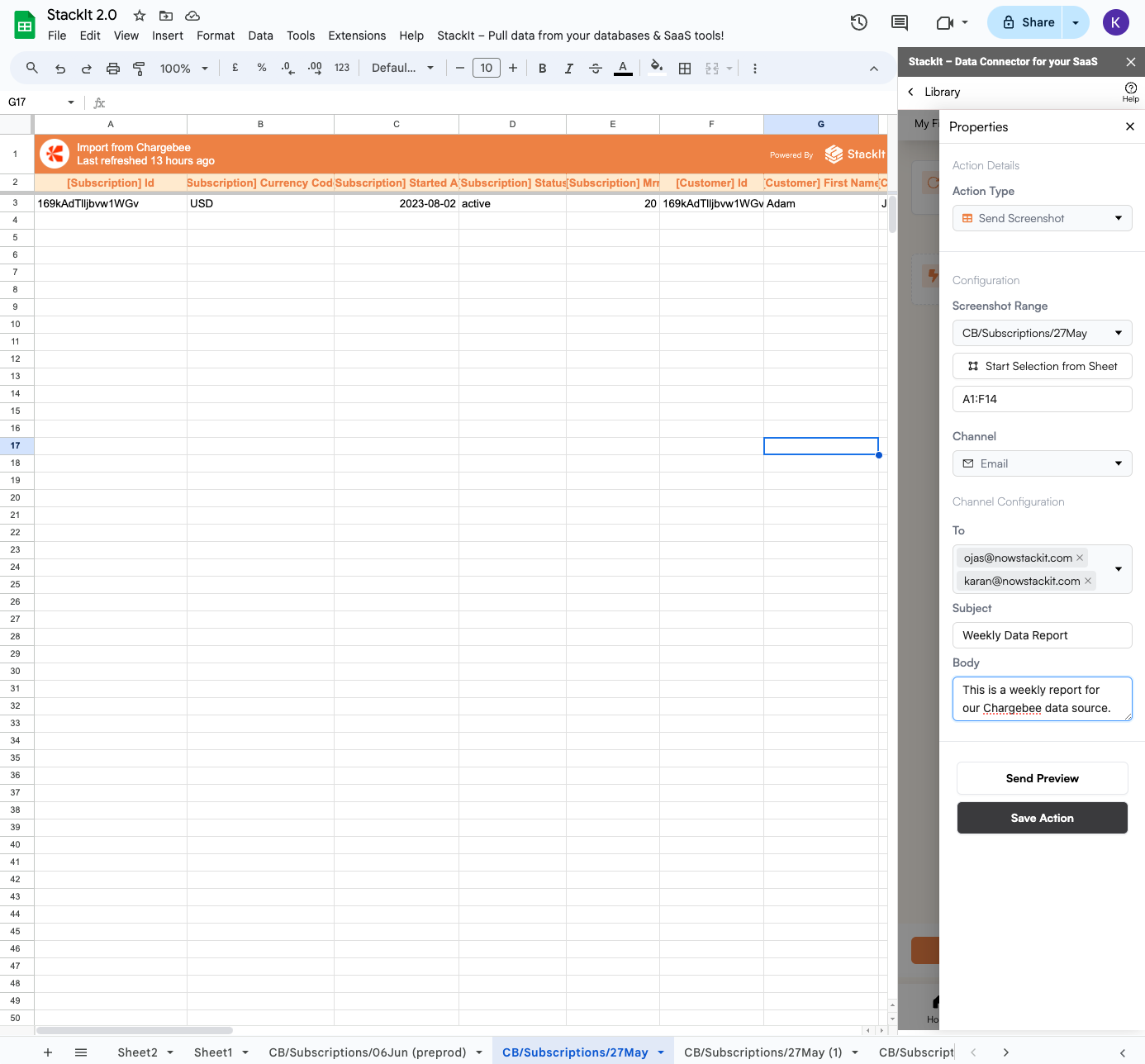The width and height of the screenshot is (1145, 1064).
Task: Increase font size with plus
Action: tap(513, 68)
